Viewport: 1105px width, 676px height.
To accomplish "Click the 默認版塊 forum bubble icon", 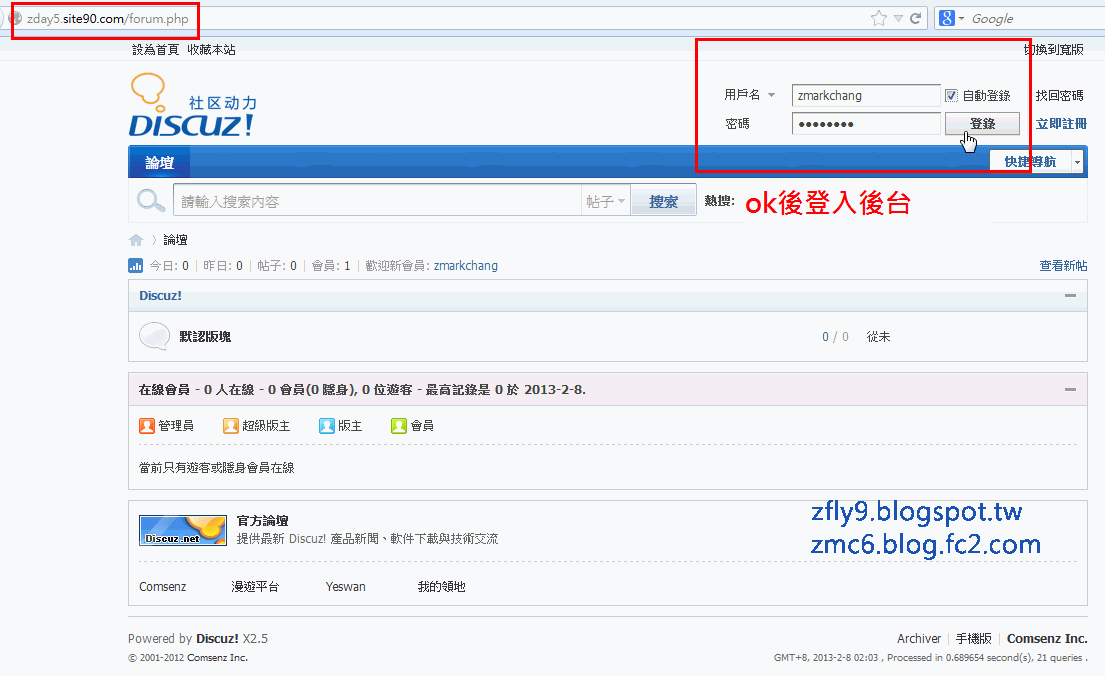I will (154, 336).
